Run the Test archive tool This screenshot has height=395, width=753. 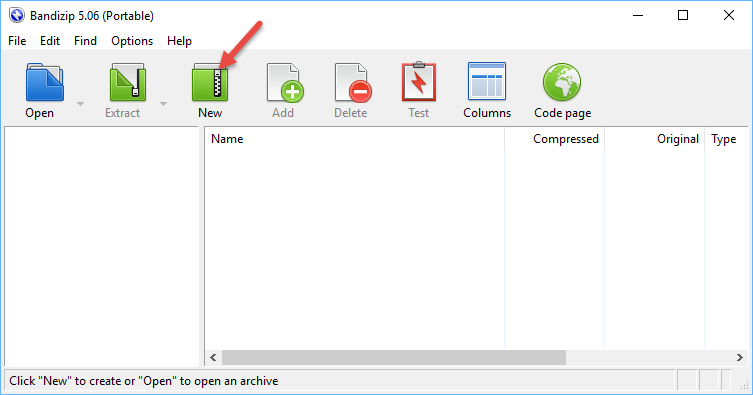(x=419, y=82)
